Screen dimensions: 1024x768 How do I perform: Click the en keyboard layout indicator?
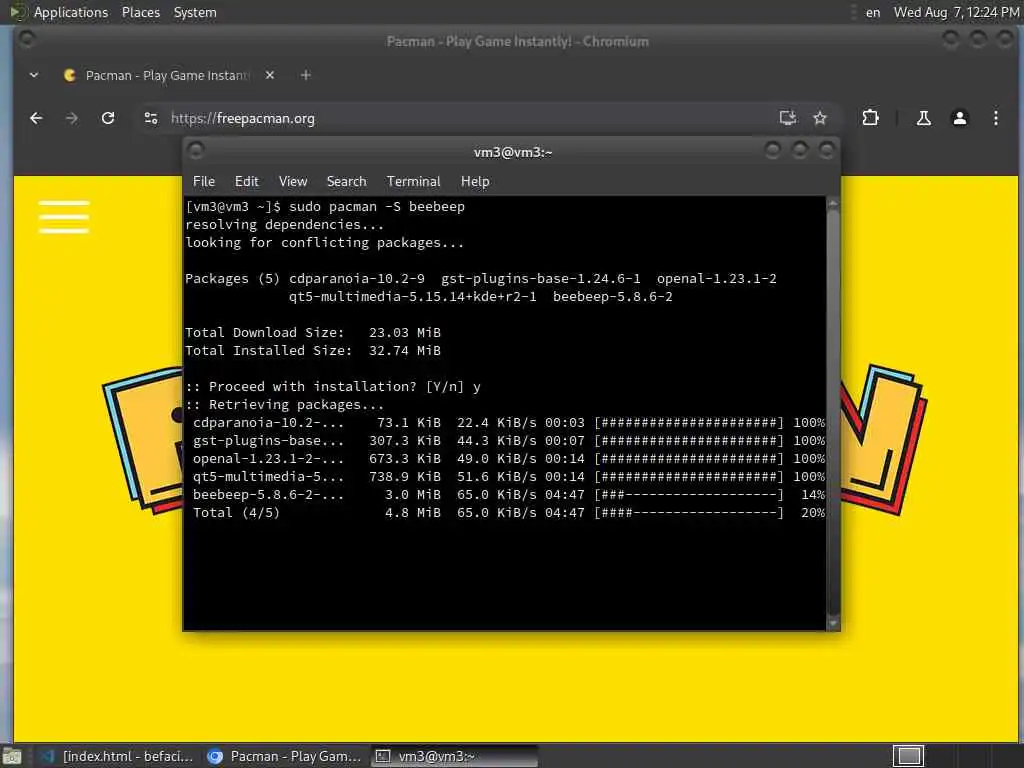(872, 12)
